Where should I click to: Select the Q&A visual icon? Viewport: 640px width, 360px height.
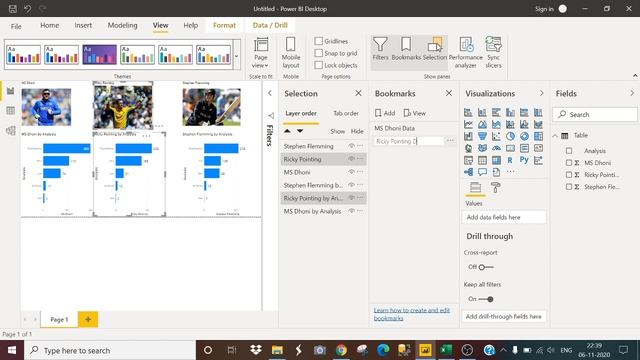pyautogui.click(x=482, y=172)
